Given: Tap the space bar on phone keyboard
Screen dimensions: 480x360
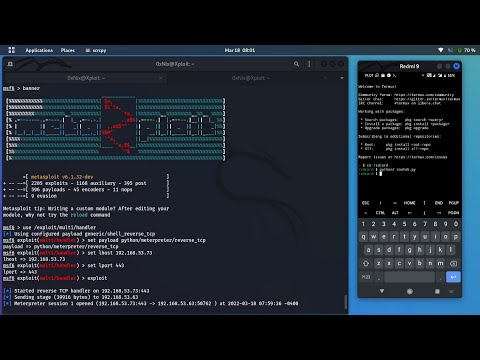Looking at the screenshot, I should coord(409,277).
